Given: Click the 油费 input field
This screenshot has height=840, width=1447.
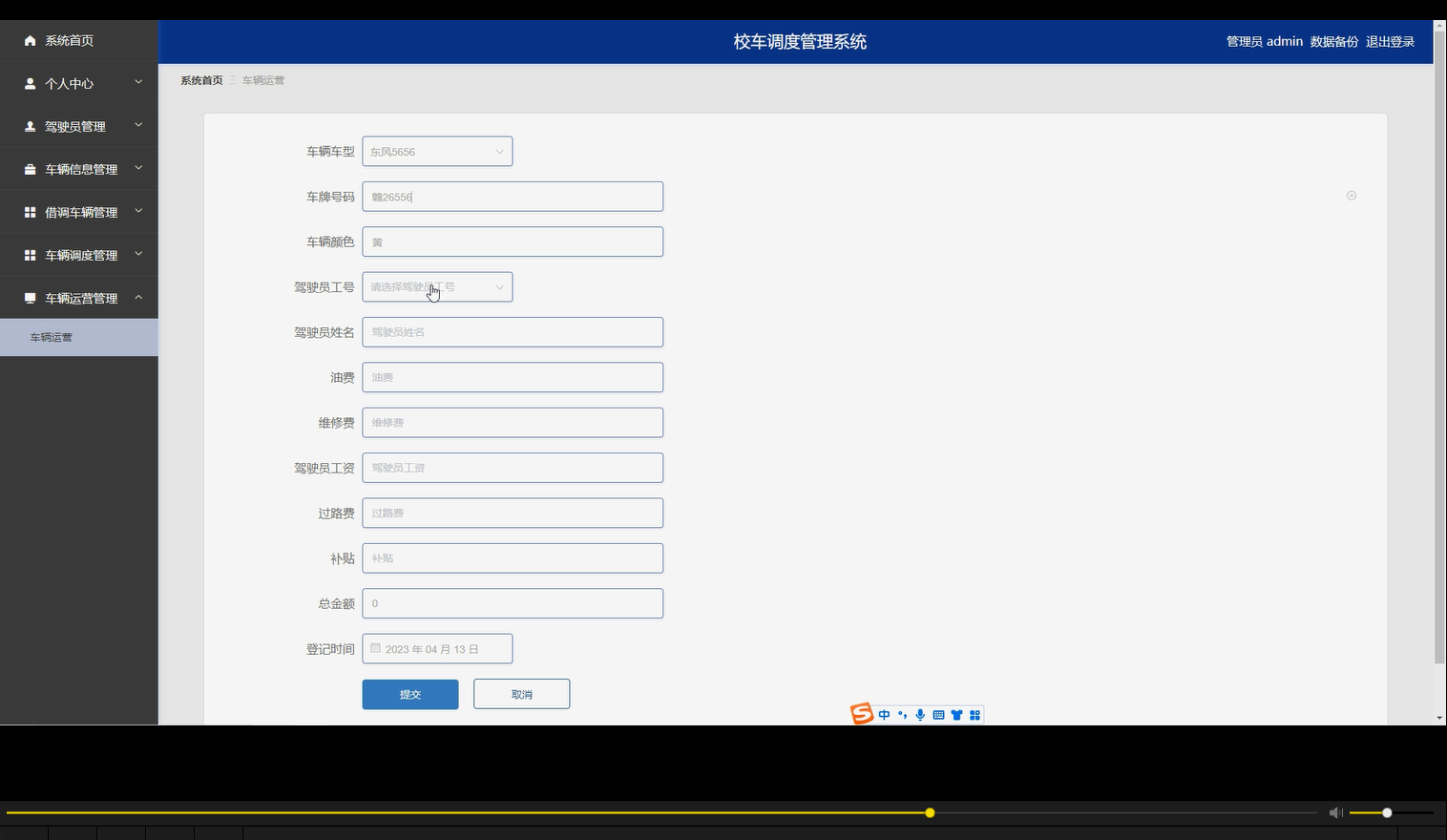Looking at the screenshot, I should (x=513, y=377).
